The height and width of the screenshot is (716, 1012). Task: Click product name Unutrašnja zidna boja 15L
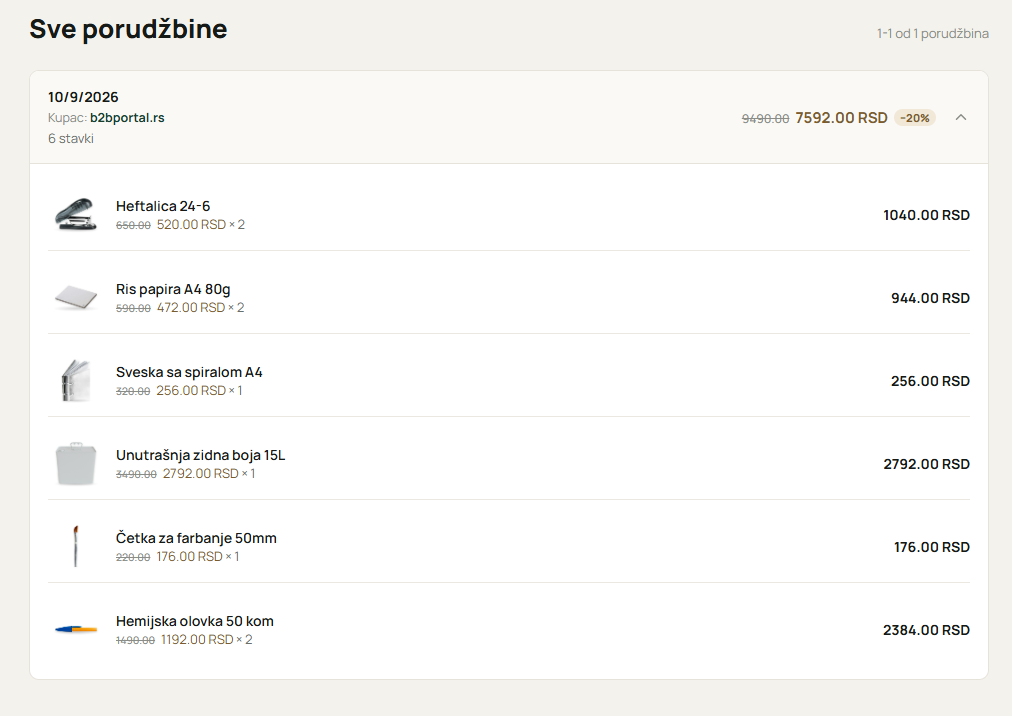[x=200, y=455]
